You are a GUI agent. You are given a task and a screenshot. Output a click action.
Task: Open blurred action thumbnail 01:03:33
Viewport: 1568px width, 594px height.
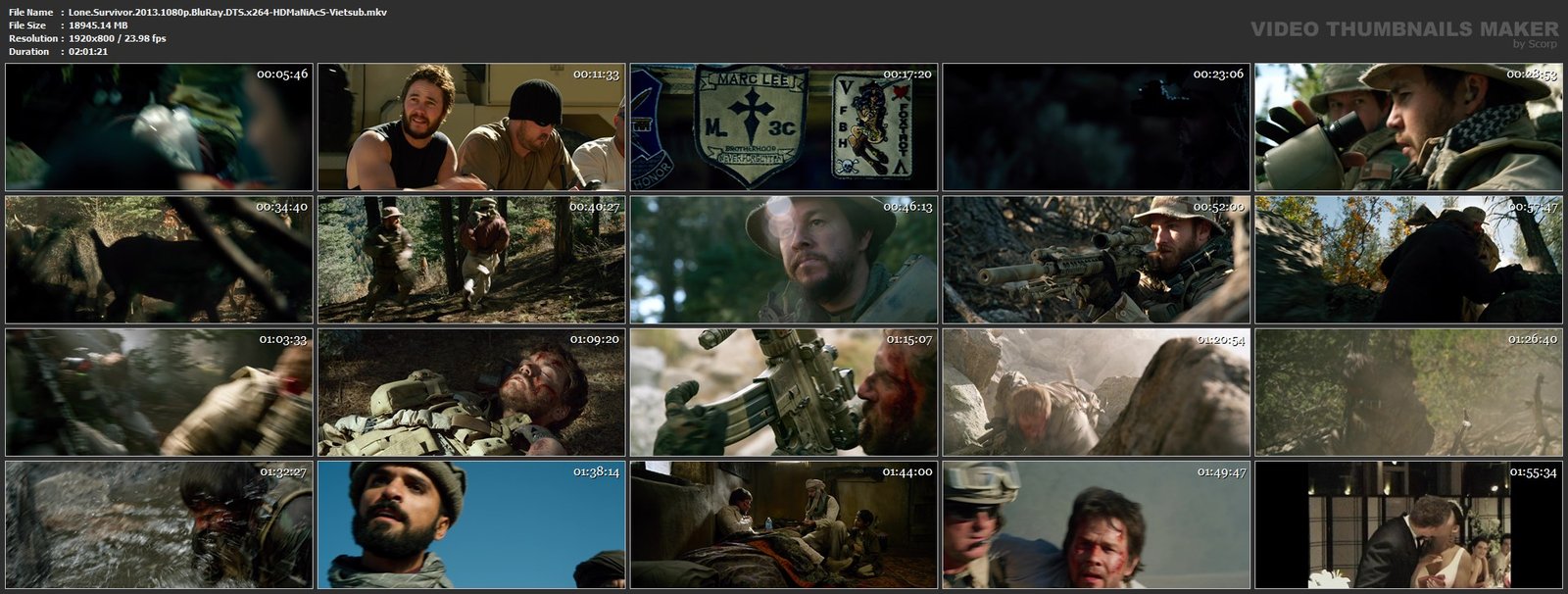(x=159, y=392)
